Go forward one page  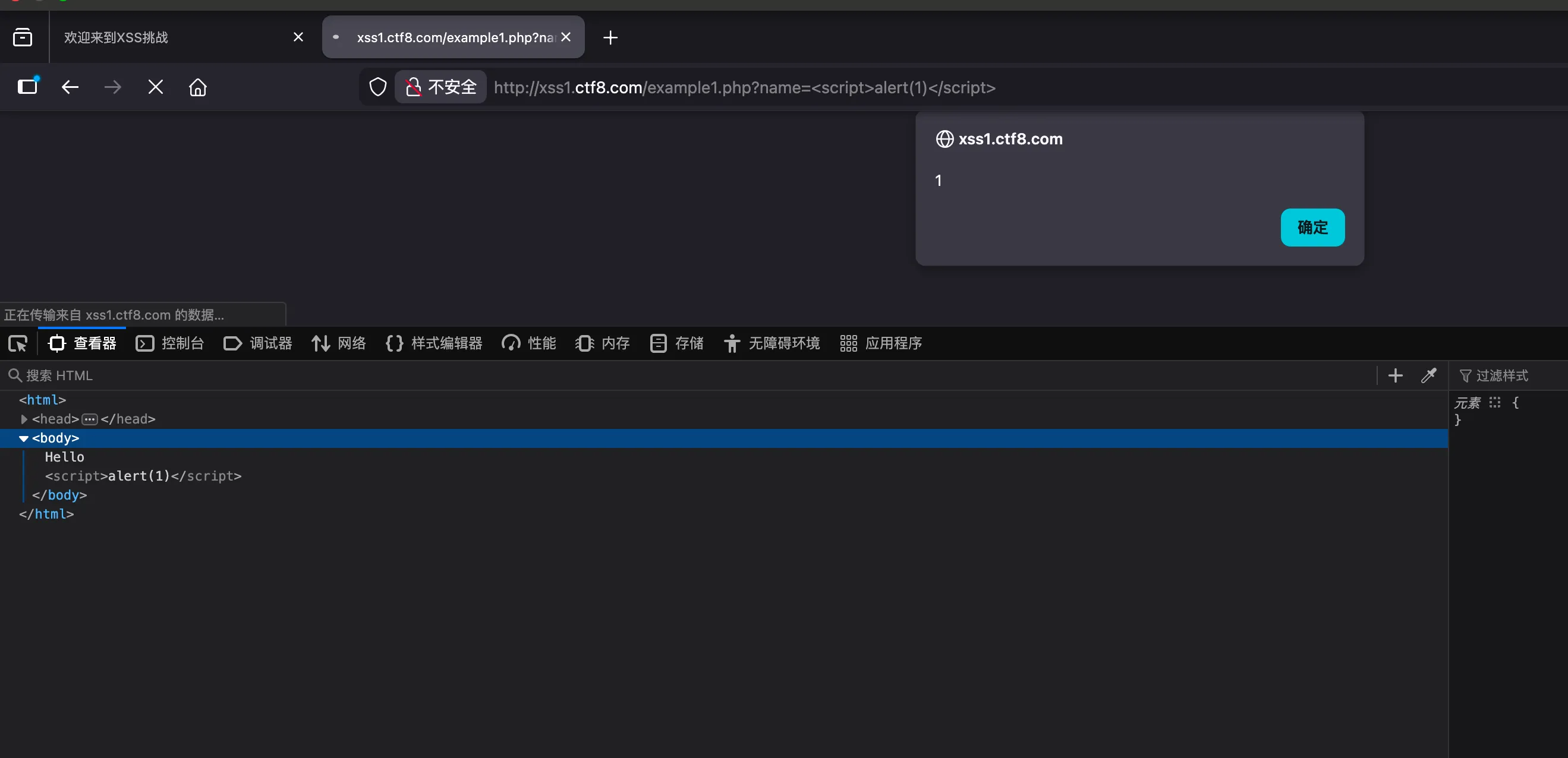coord(112,87)
